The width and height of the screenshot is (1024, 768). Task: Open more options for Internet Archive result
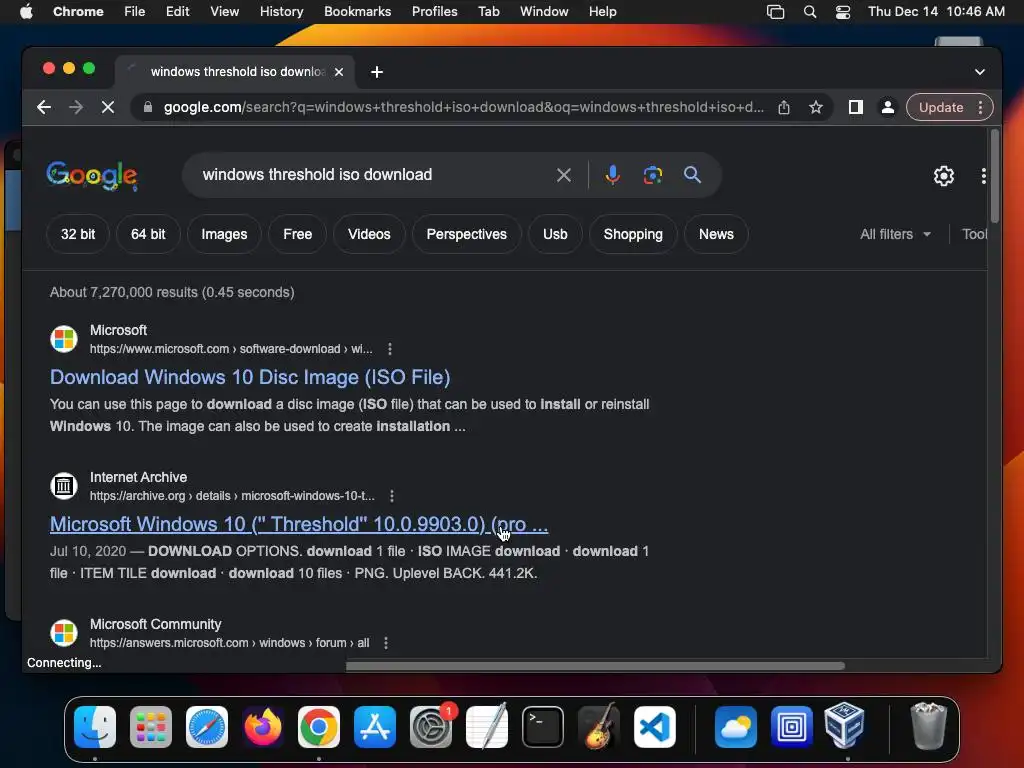(392, 496)
